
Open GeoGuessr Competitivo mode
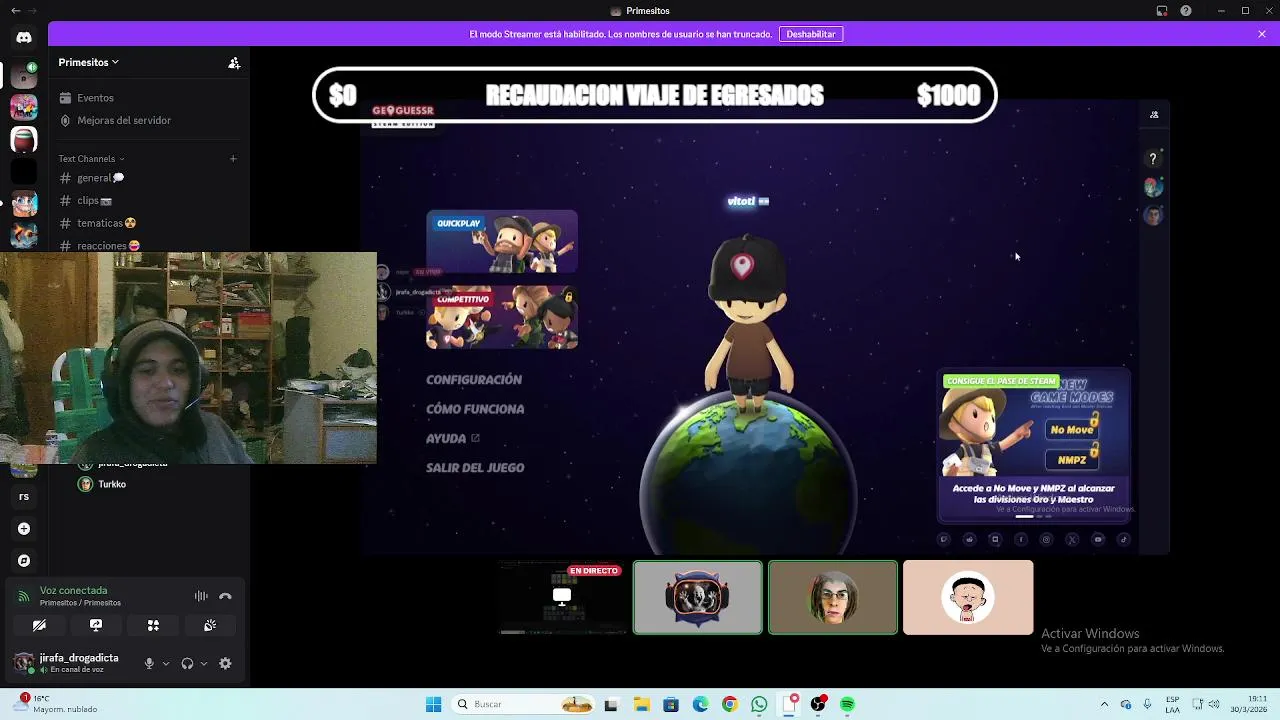point(502,318)
